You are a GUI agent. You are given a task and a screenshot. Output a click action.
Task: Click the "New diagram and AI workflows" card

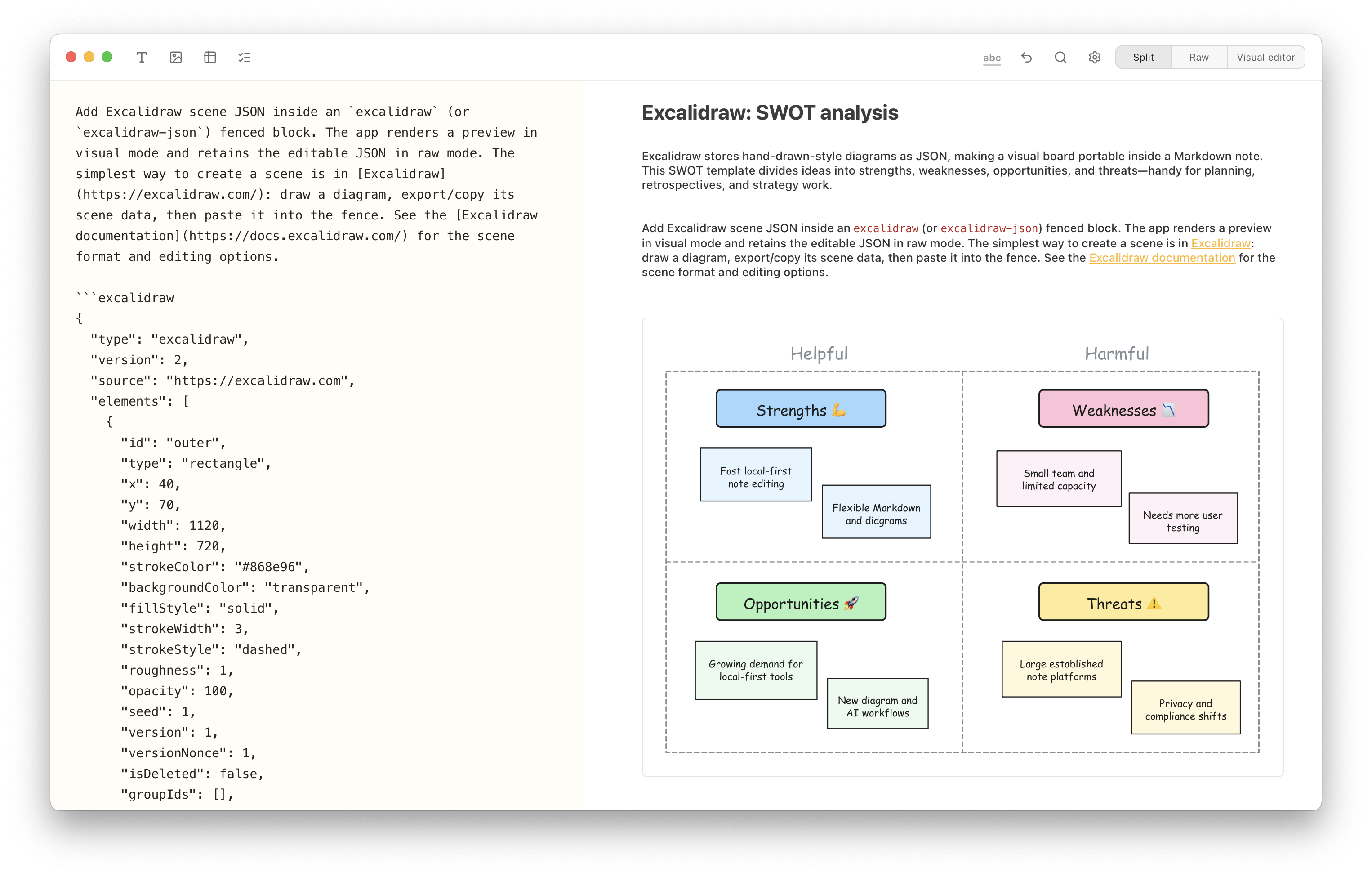pos(878,704)
